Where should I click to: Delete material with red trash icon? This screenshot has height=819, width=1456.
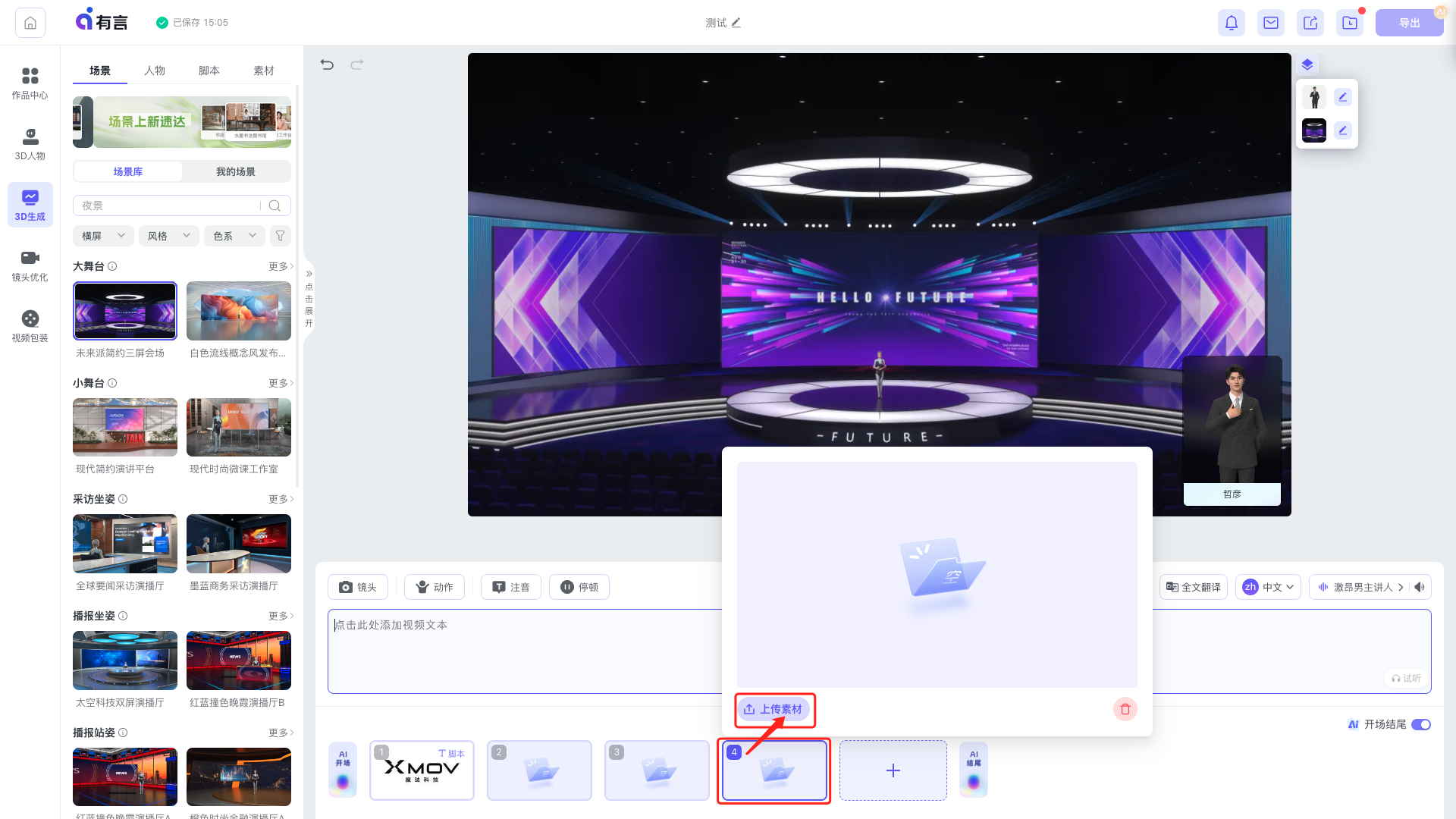click(x=1125, y=709)
